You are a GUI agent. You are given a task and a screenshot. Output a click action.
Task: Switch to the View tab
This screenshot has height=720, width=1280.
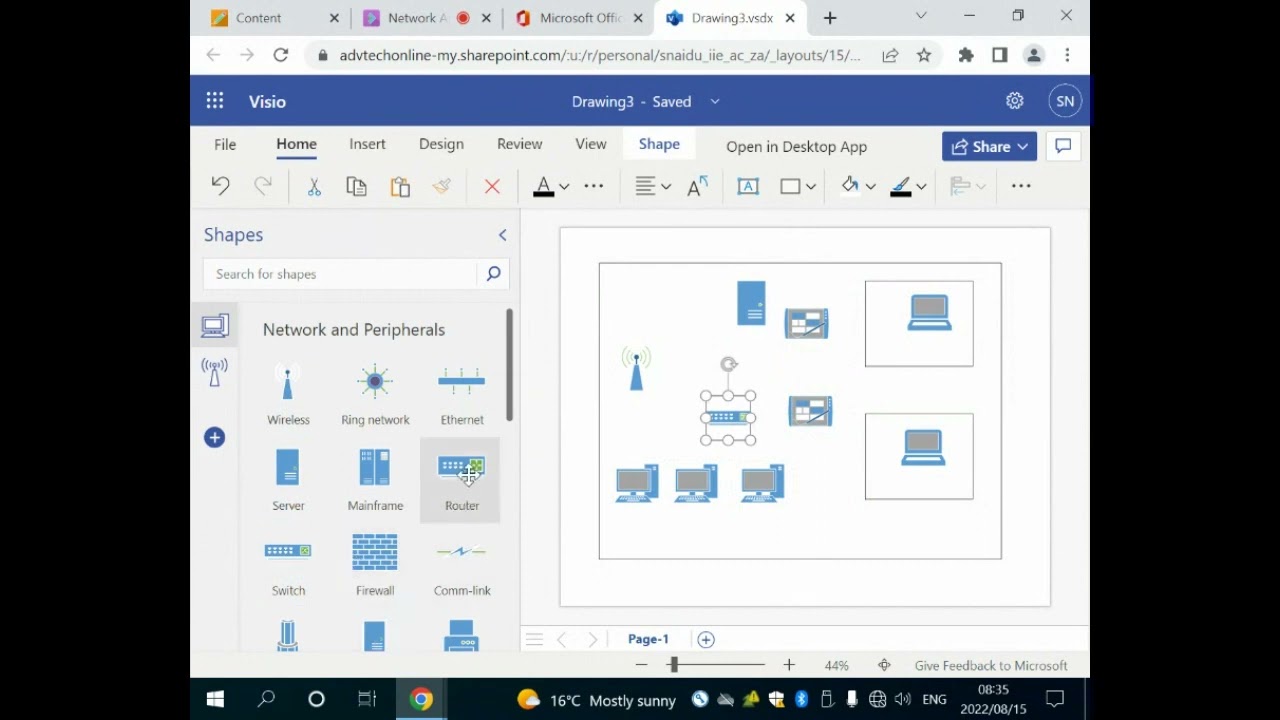[591, 145]
